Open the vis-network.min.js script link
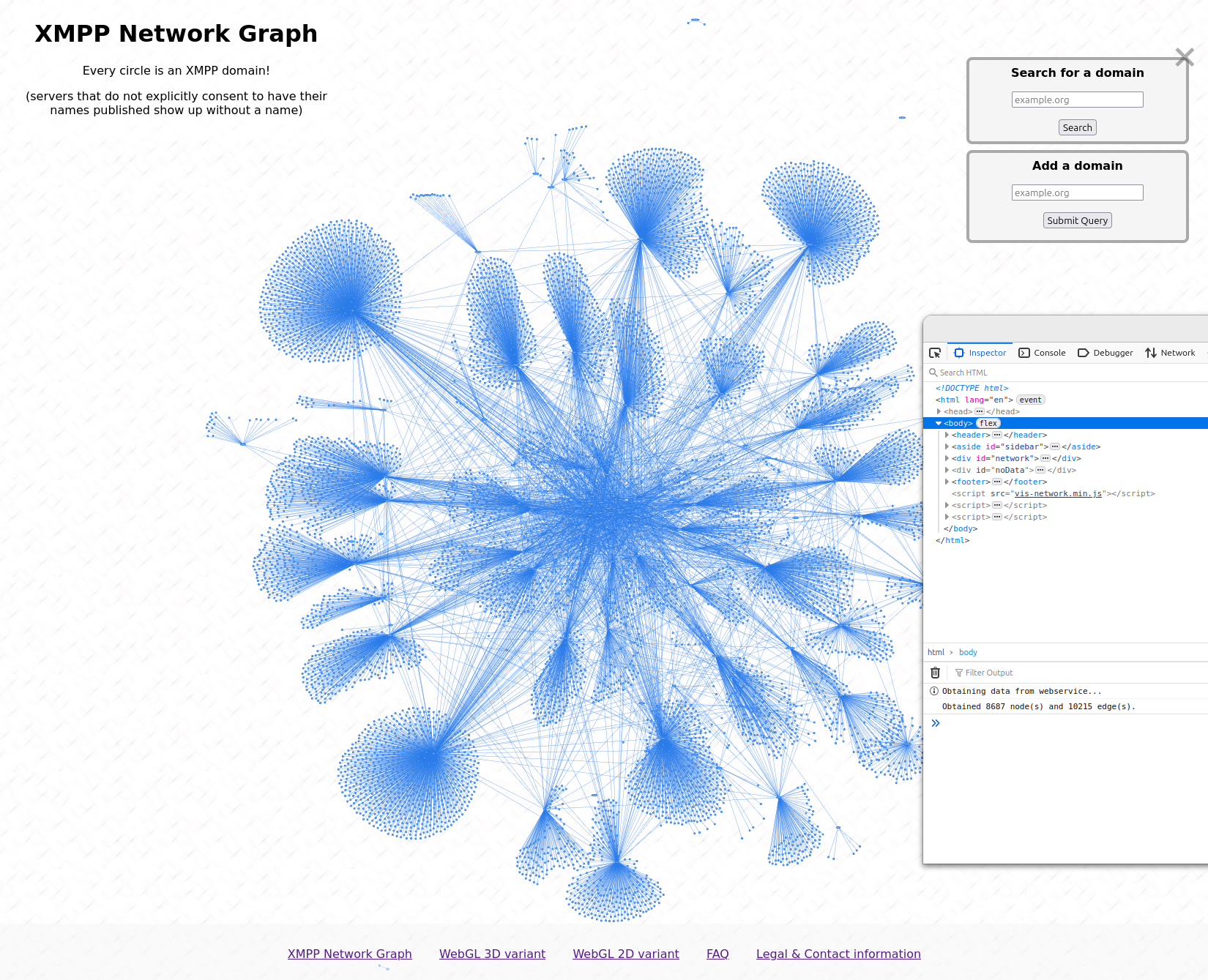Image resolution: width=1208 pixels, height=980 pixels. [1058, 493]
